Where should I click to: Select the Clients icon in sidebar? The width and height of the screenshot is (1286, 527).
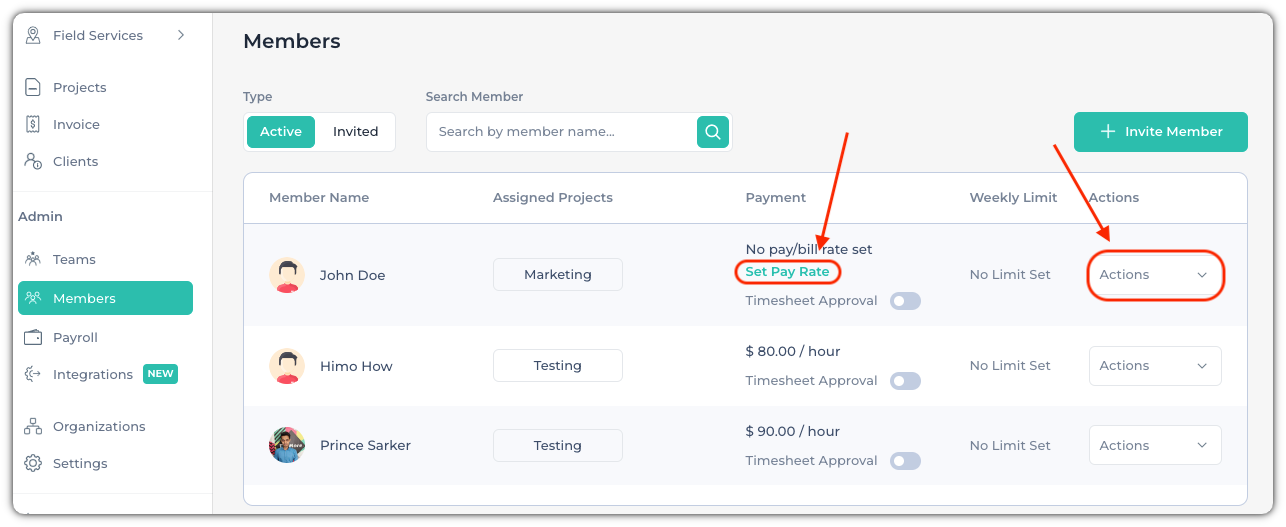pos(33,161)
